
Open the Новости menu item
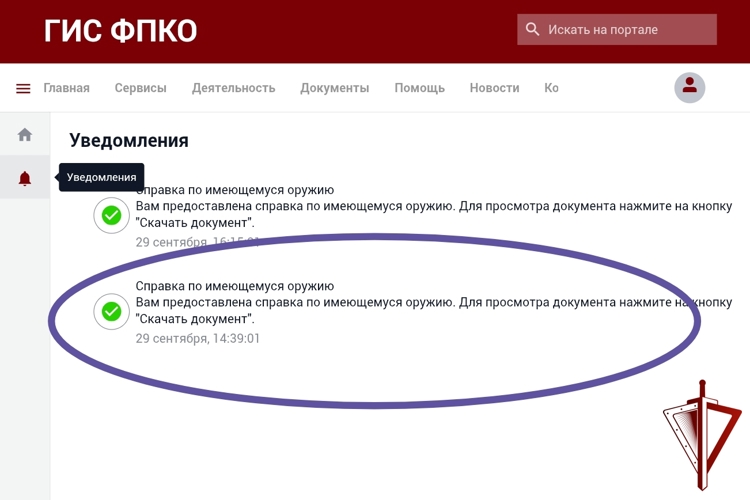point(495,88)
